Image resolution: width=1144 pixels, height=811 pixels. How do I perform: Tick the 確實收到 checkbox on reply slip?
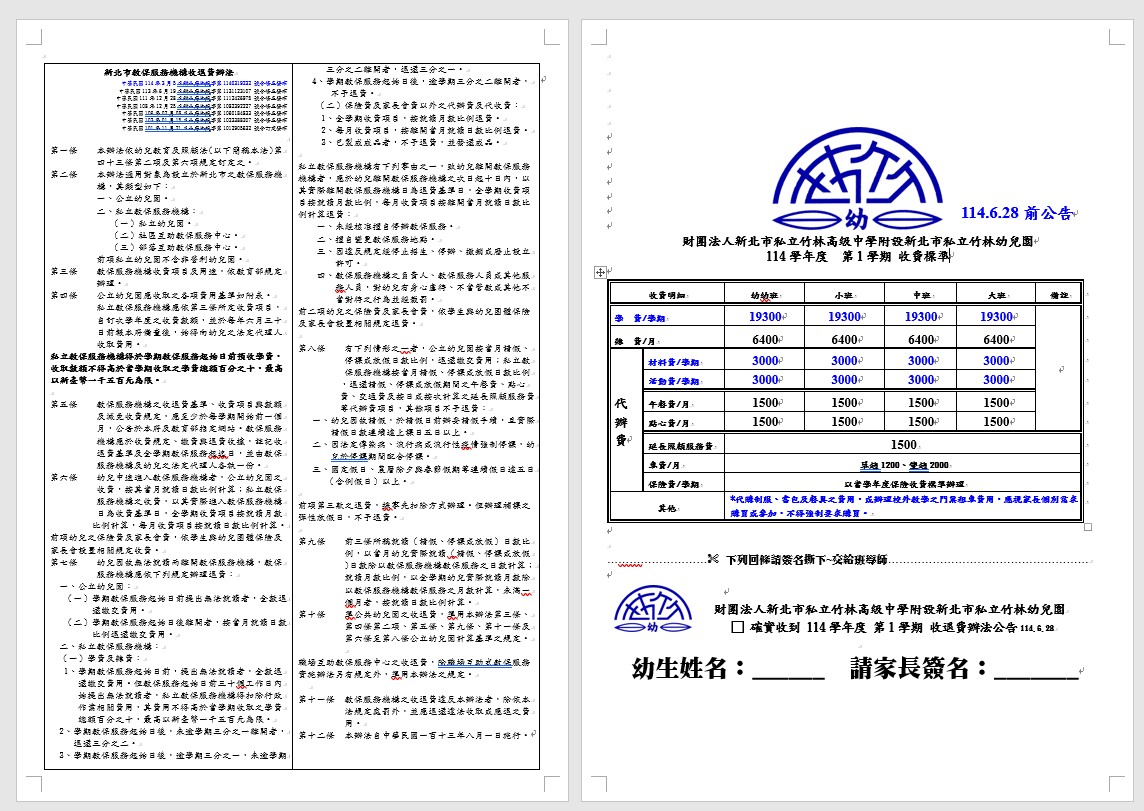[x=738, y=626]
